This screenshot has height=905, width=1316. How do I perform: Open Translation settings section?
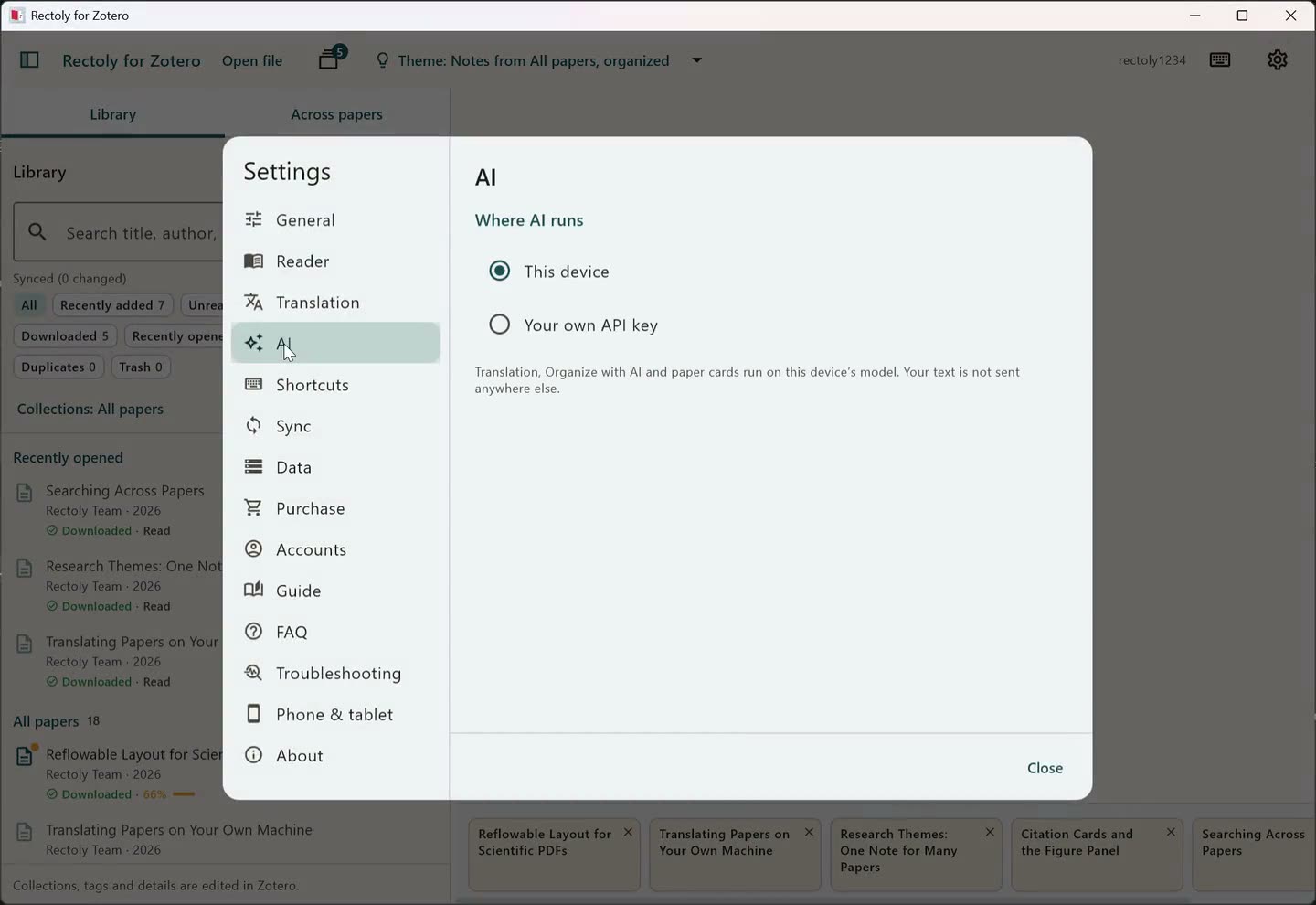335,303
